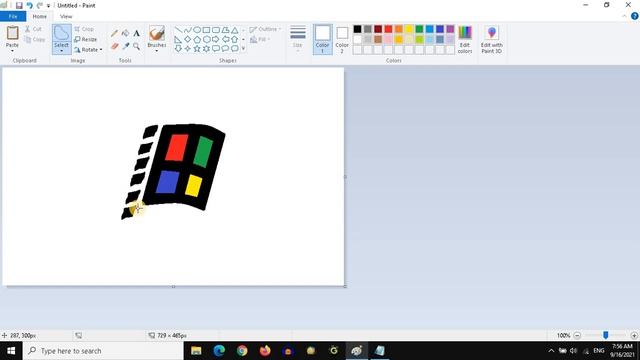Open Firefox from the taskbar

(265, 351)
